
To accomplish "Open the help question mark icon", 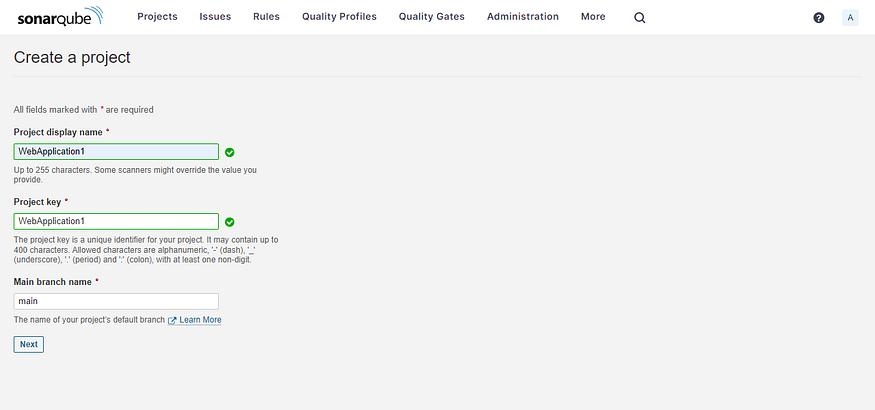I will (819, 18).
